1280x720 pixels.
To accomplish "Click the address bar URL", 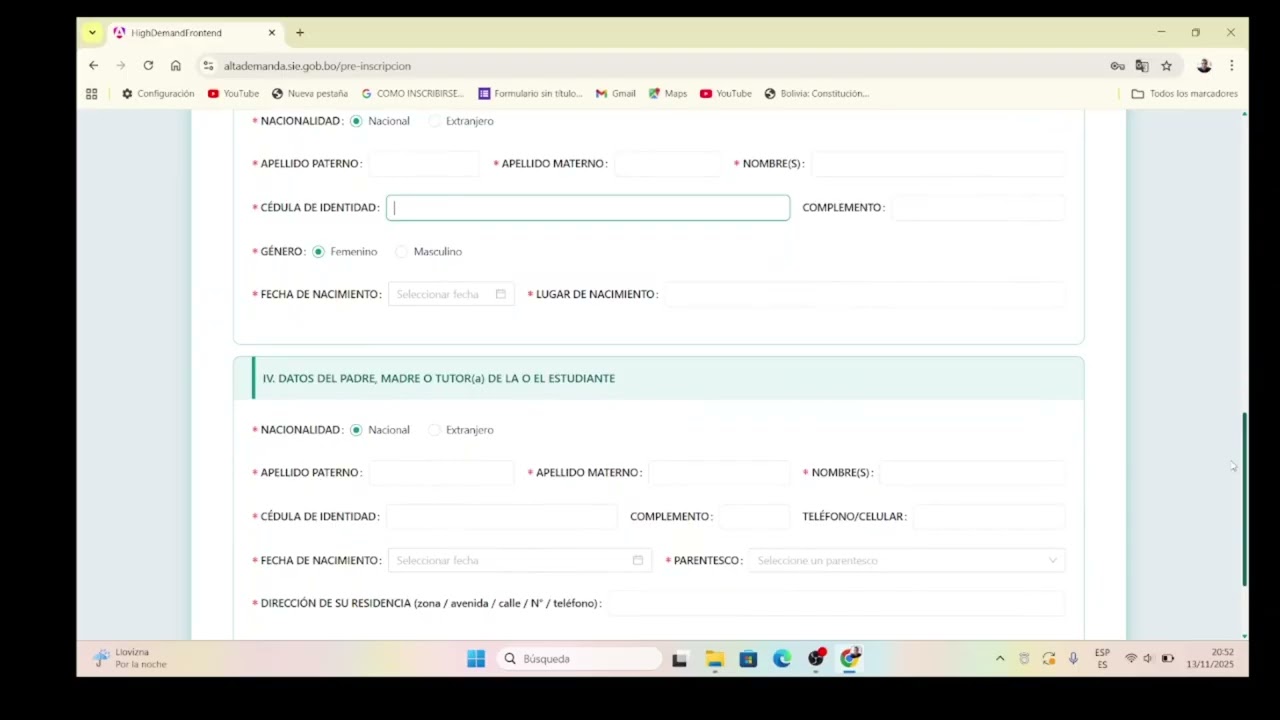I will click(317, 66).
